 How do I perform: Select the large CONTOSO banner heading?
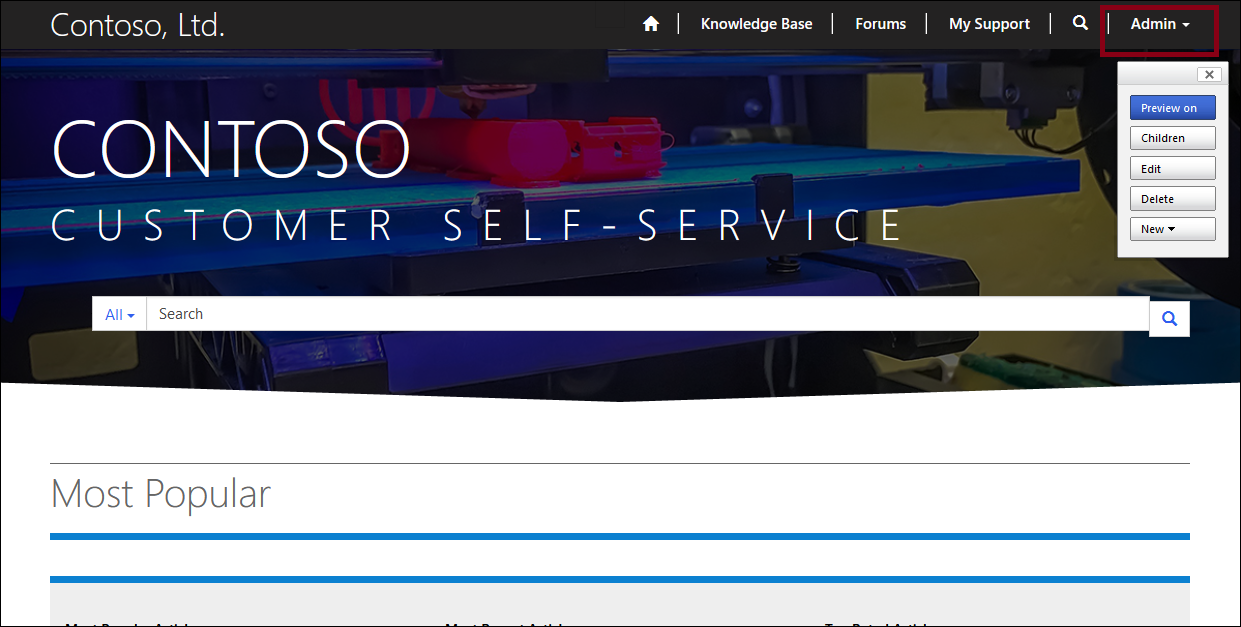(231, 150)
